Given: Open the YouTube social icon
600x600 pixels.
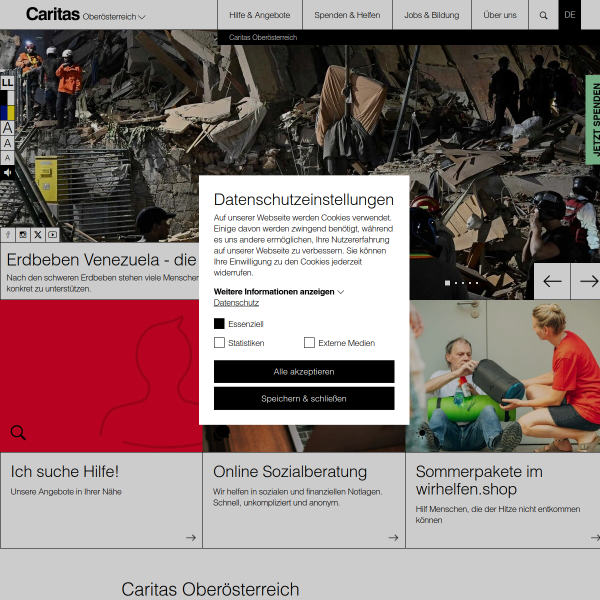Looking at the screenshot, I should 53,235.
